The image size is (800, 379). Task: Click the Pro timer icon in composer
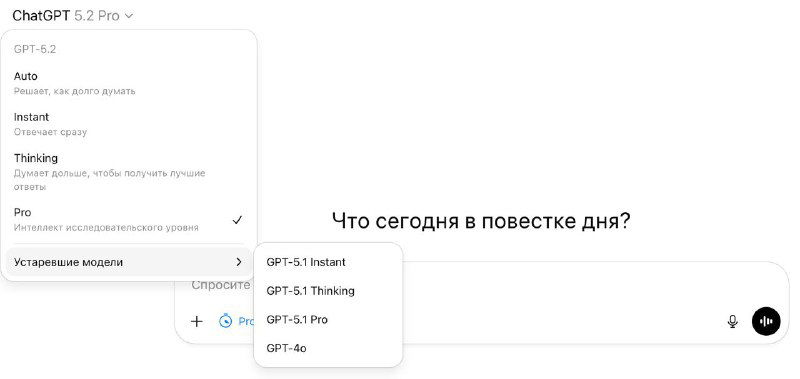(x=226, y=321)
